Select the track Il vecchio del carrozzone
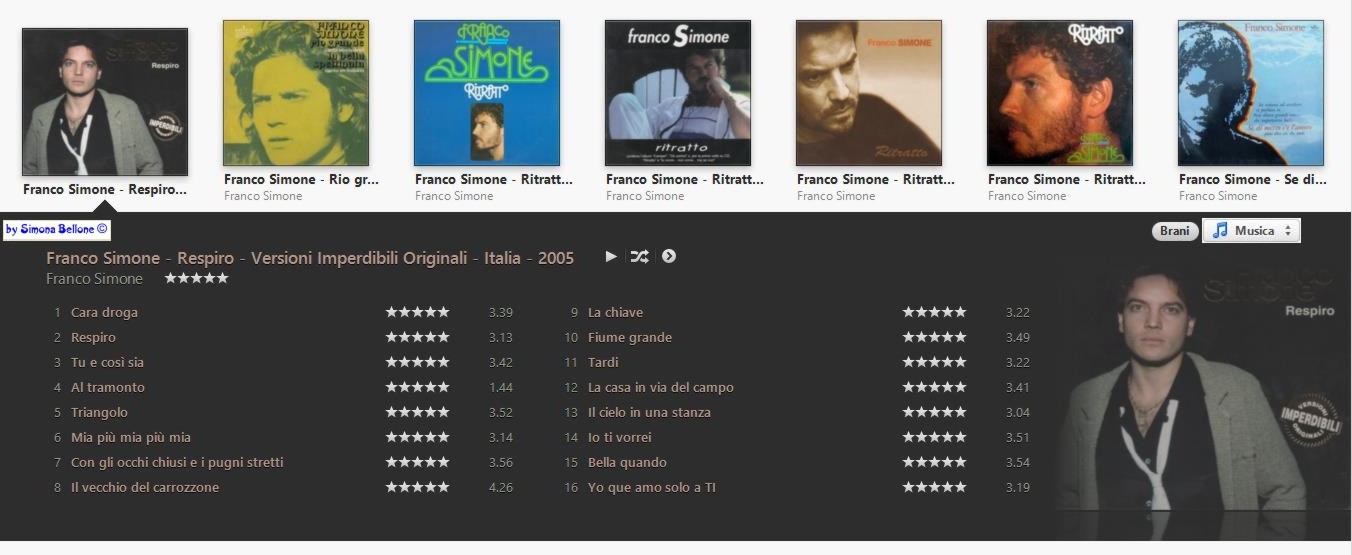Image resolution: width=1352 pixels, height=555 pixels. point(145,487)
